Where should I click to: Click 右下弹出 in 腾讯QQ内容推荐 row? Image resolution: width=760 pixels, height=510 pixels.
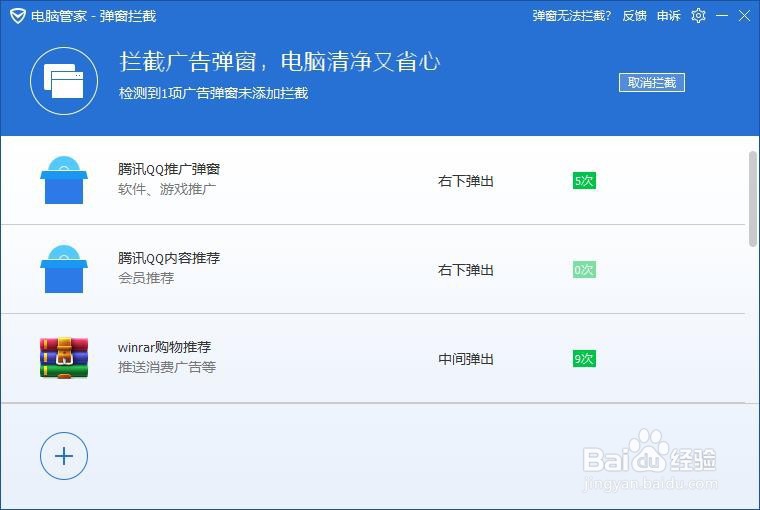pos(466,270)
